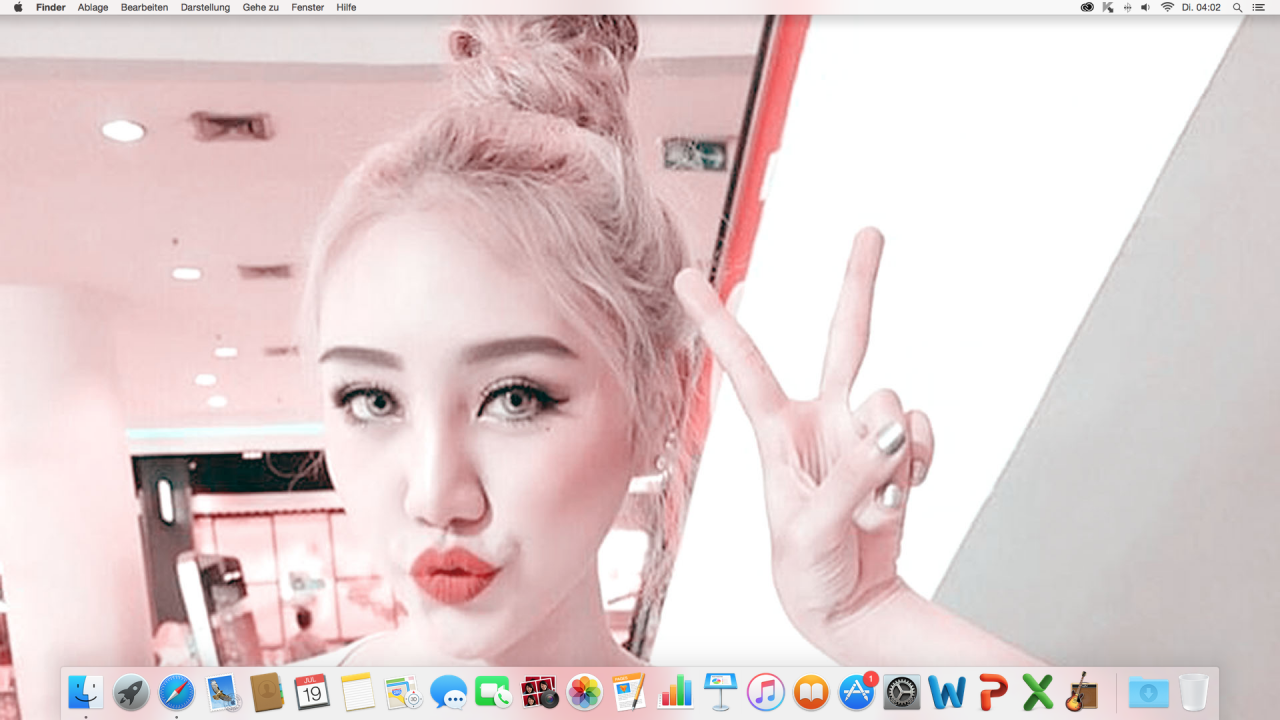Open the Ablage menu

tap(93, 7)
